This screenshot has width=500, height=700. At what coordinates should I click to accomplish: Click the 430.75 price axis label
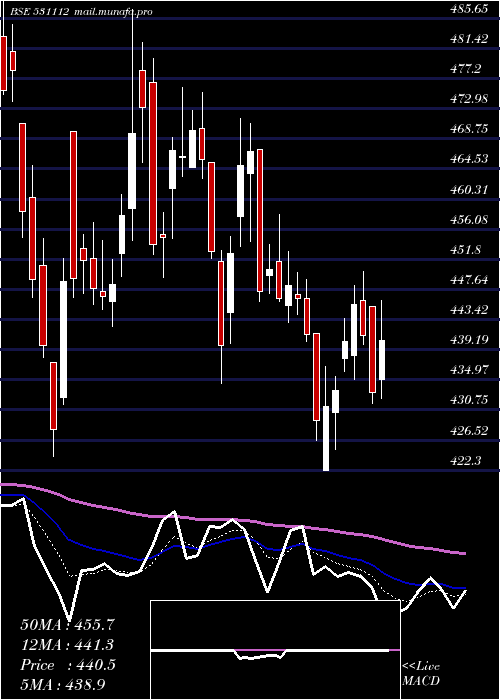(469, 400)
